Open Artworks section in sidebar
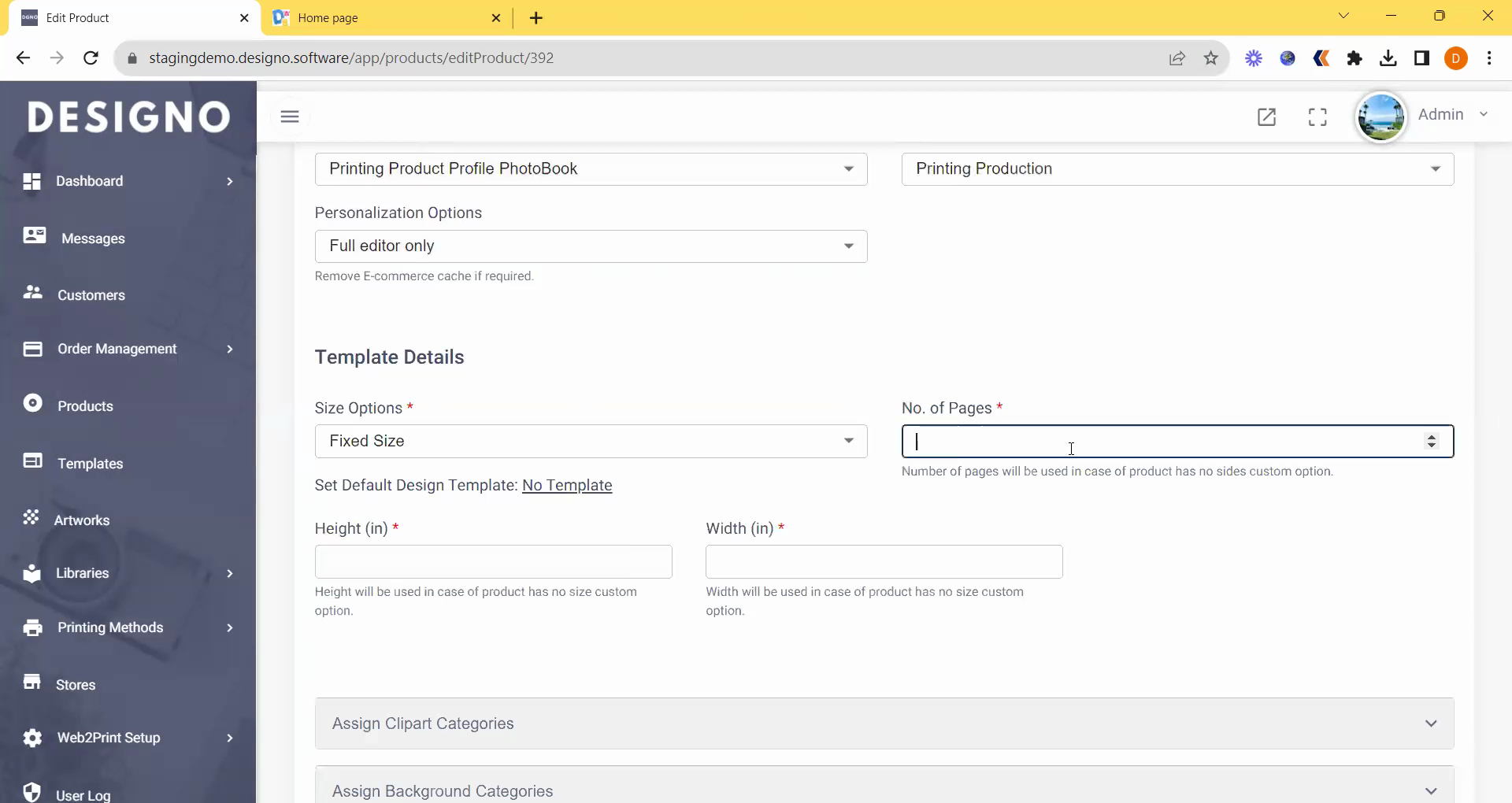This screenshot has height=803, width=1512. click(x=81, y=520)
